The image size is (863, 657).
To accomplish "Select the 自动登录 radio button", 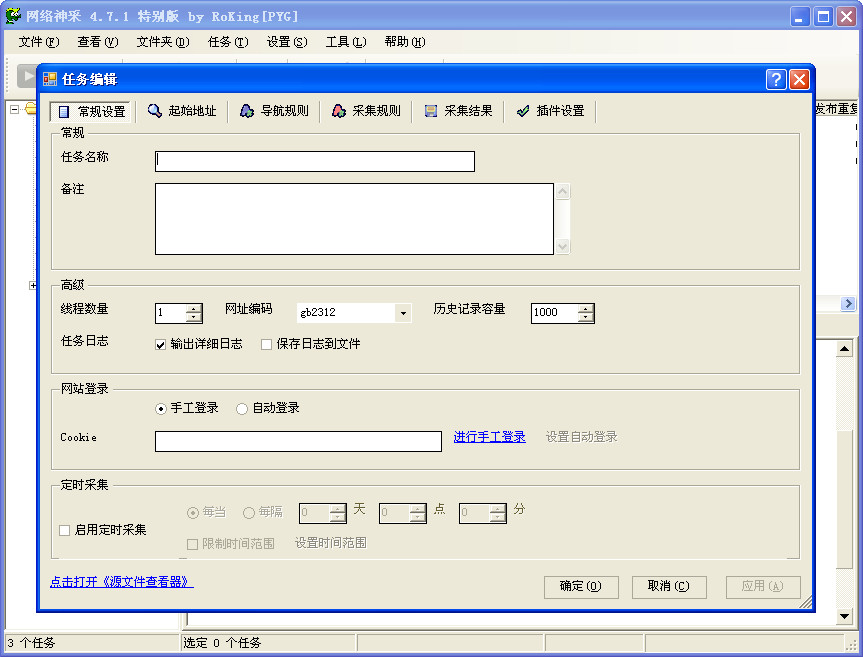I will pyautogui.click(x=240, y=408).
